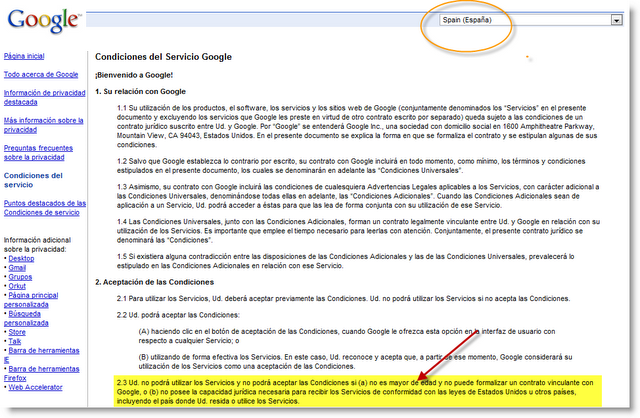This screenshot has height=418, width=640.
Task: Go to Información de privacidad destacada
Action: pyautogui.click(x=44, y=98)
